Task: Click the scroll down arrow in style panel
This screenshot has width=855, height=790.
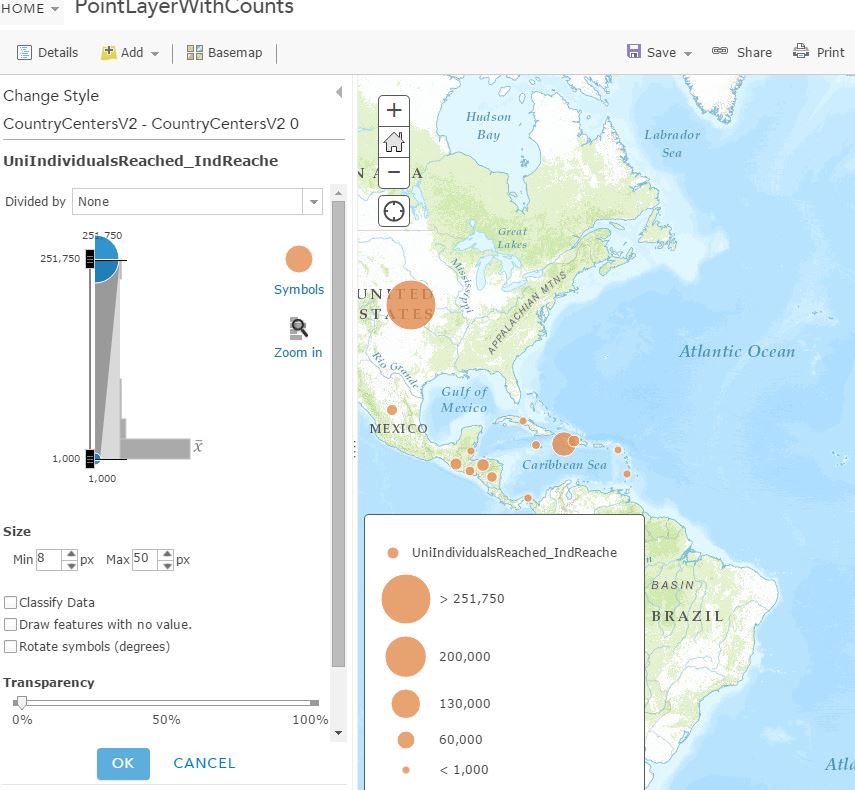Action: click(338, 733)
